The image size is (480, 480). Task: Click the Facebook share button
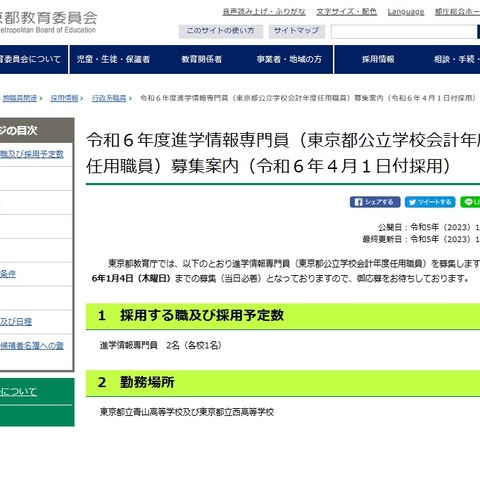(x=375, y=202)
